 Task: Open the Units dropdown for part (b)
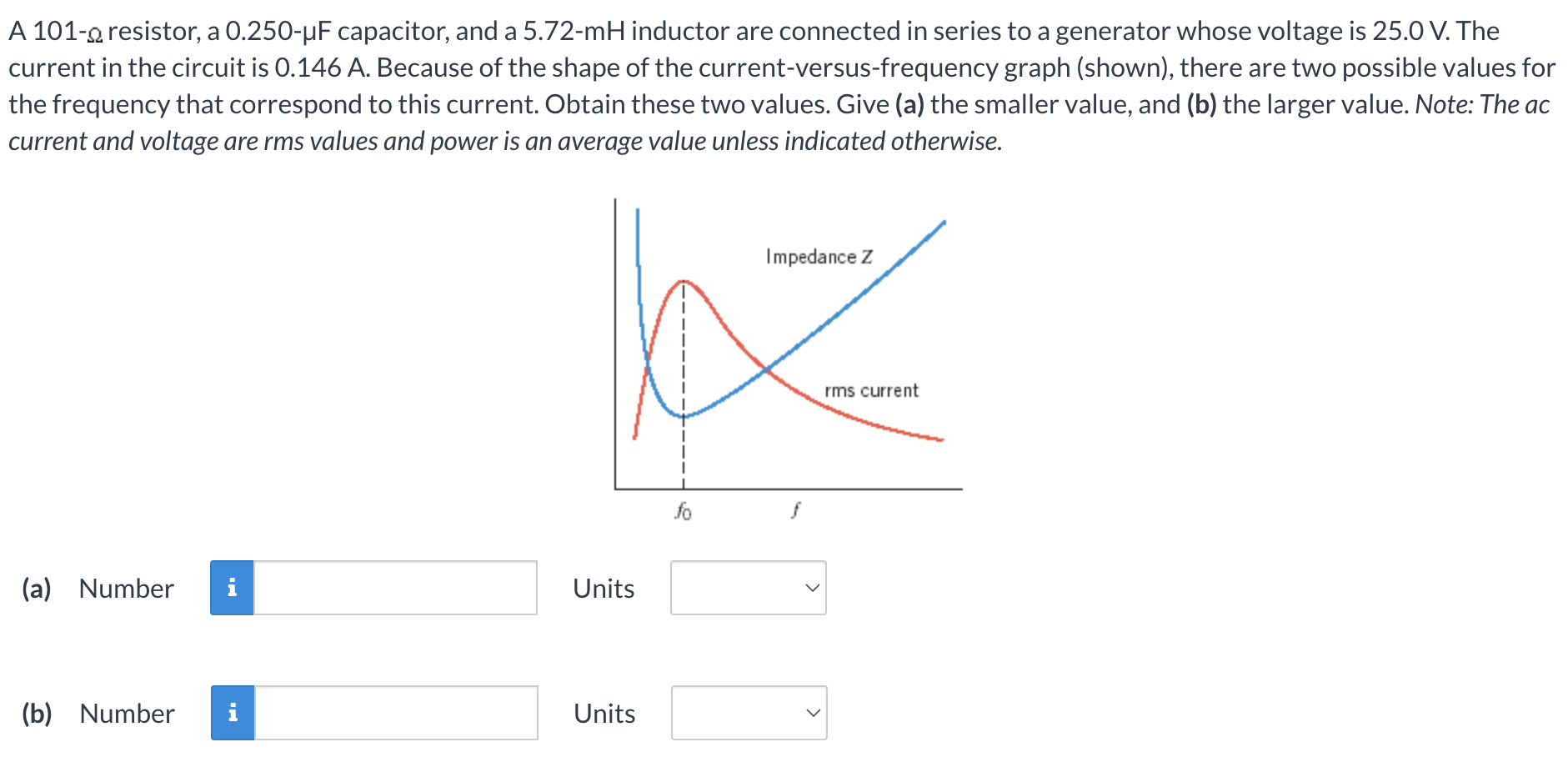click(x=747, y=713)
